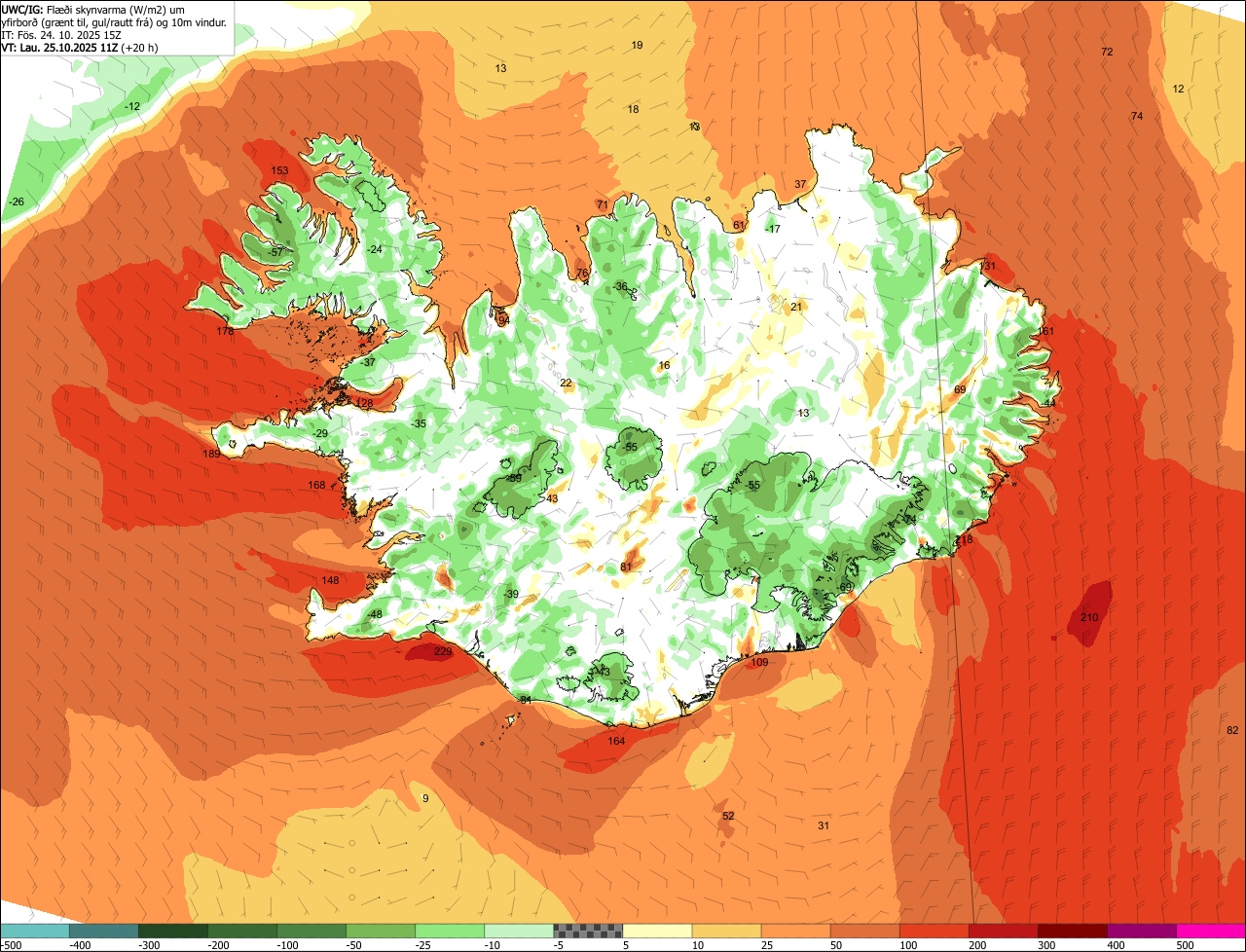The image size is (1246, 952).
Task: Click the value 229 on the map
Action: coord(443,651)
